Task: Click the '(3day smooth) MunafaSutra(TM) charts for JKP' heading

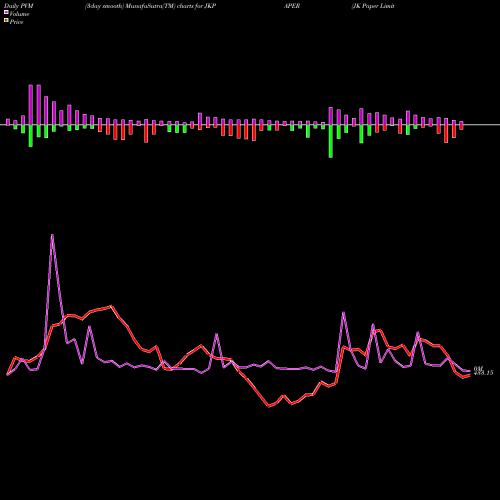Action: click(150, 6)
